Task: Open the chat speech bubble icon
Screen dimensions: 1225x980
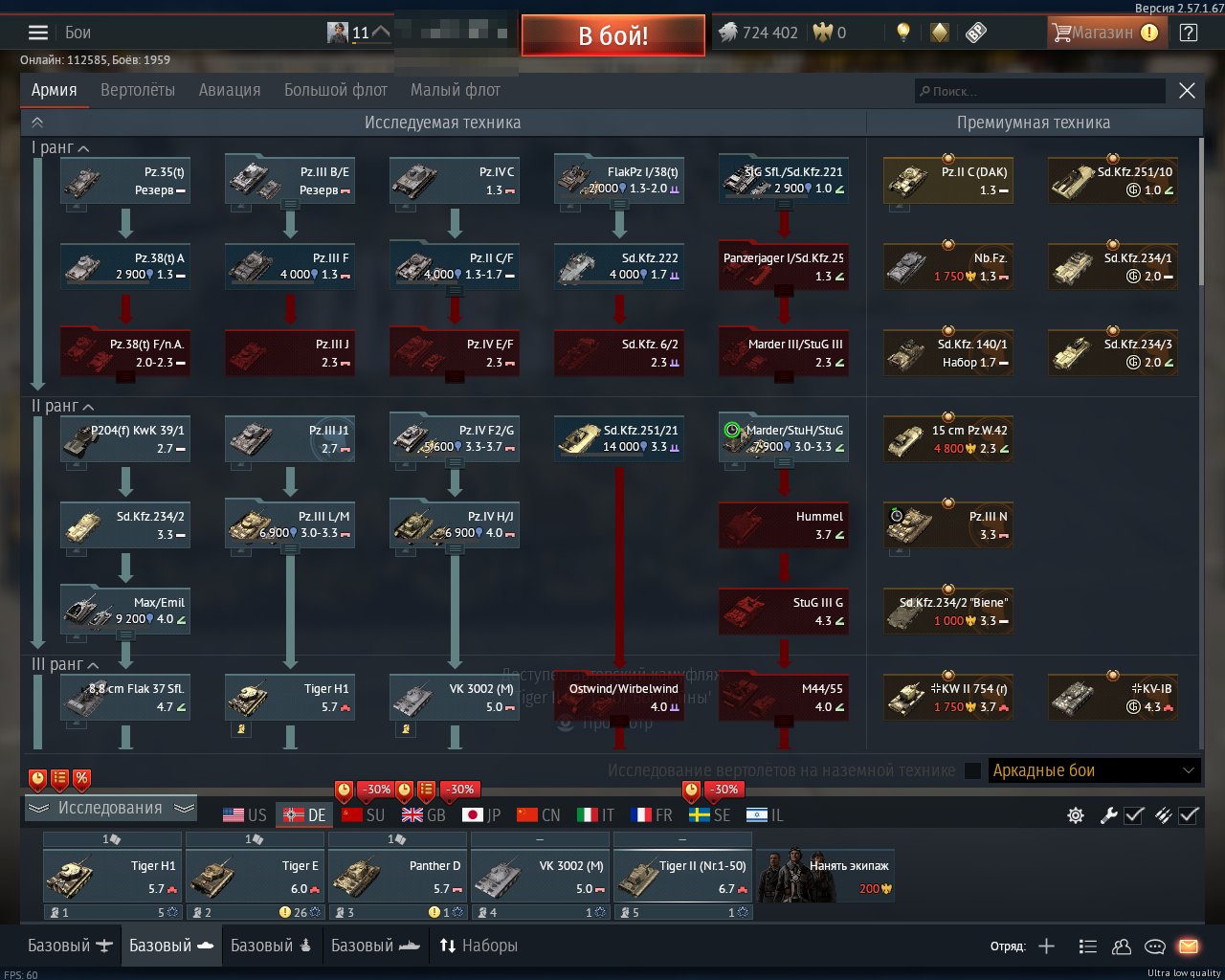Action: point(1155,947)
